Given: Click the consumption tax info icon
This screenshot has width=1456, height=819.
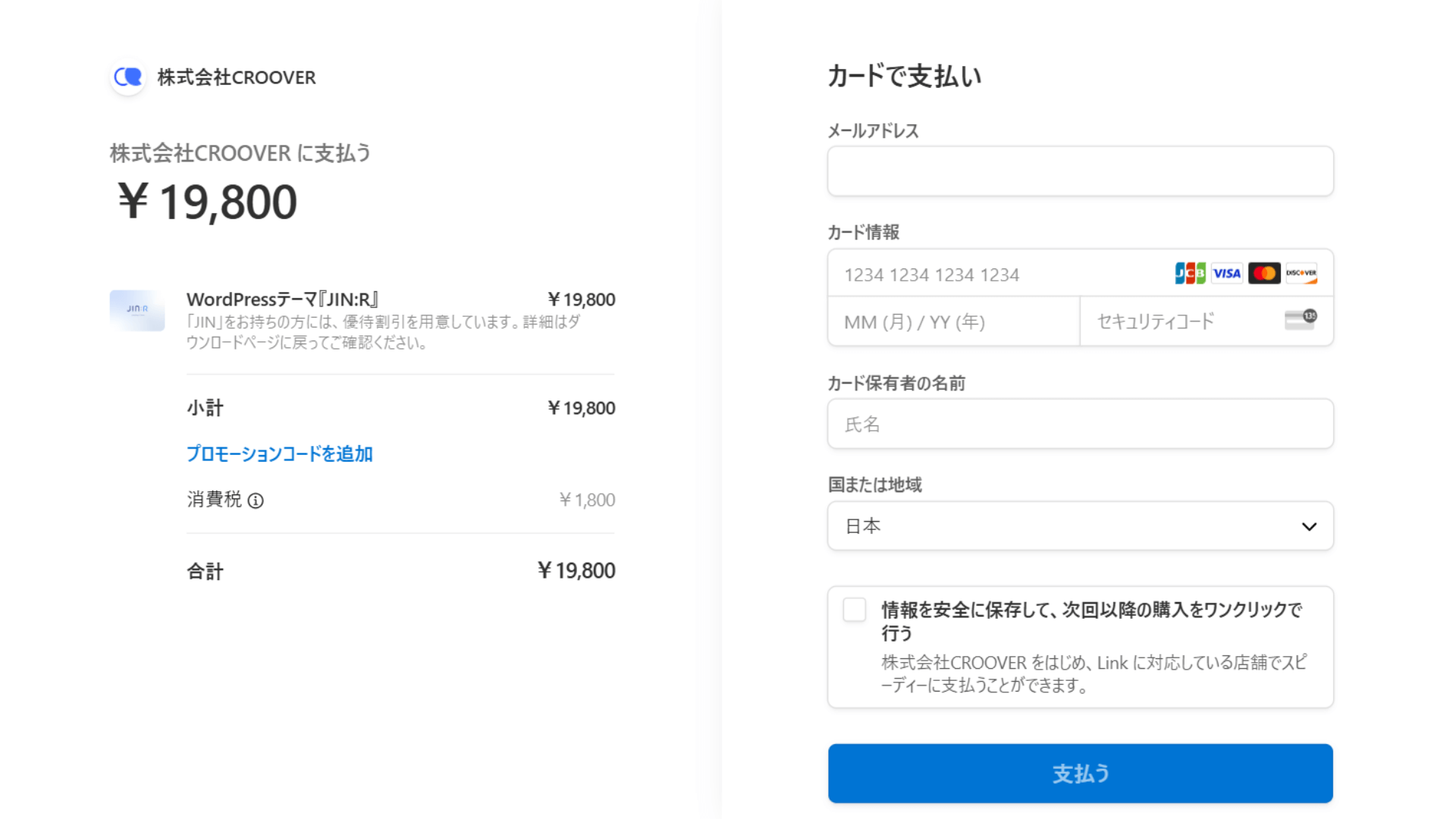Looking at the screenshot, I should [x=256, y=500].
